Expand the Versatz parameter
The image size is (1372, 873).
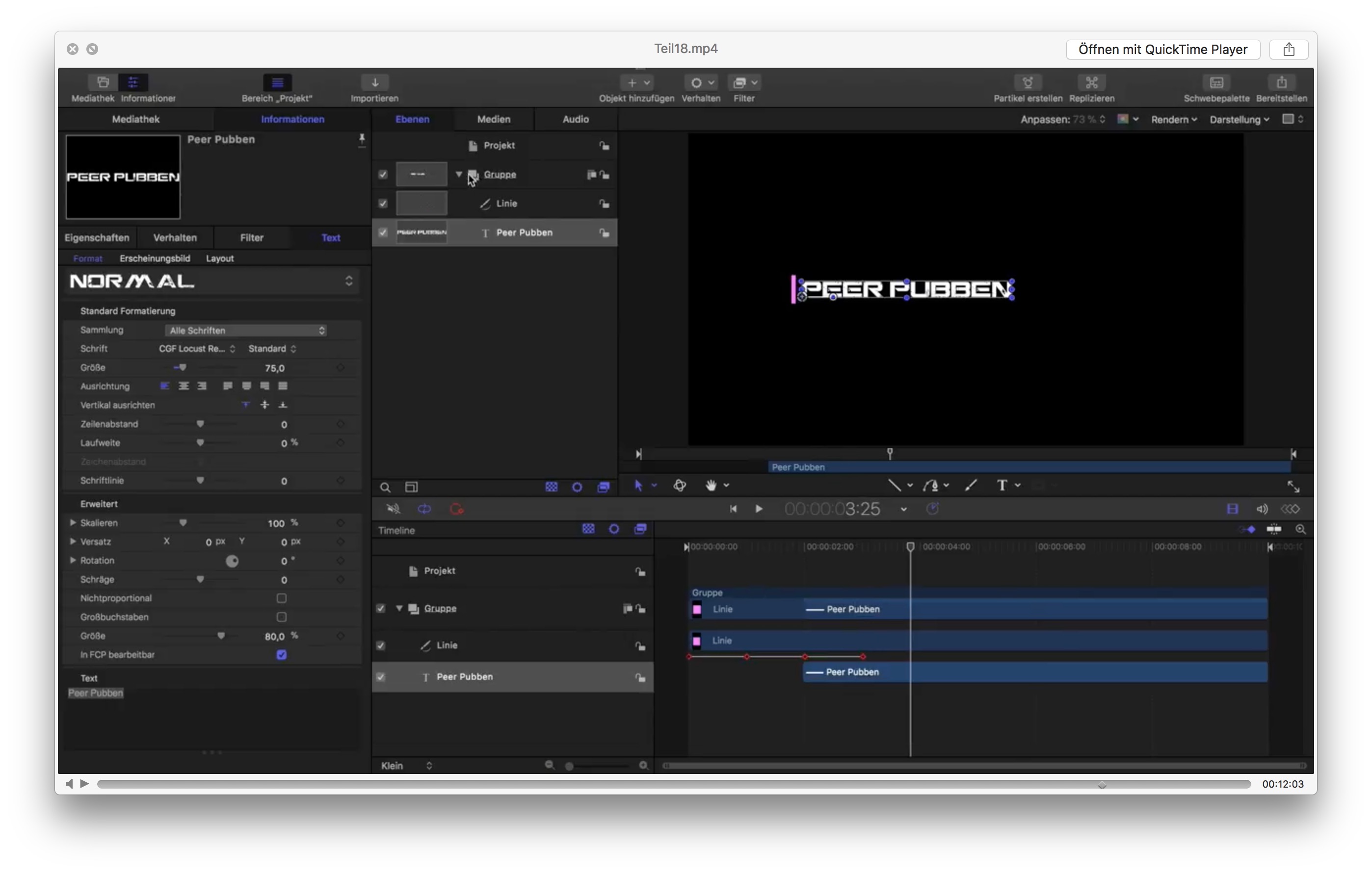(72, 541)
